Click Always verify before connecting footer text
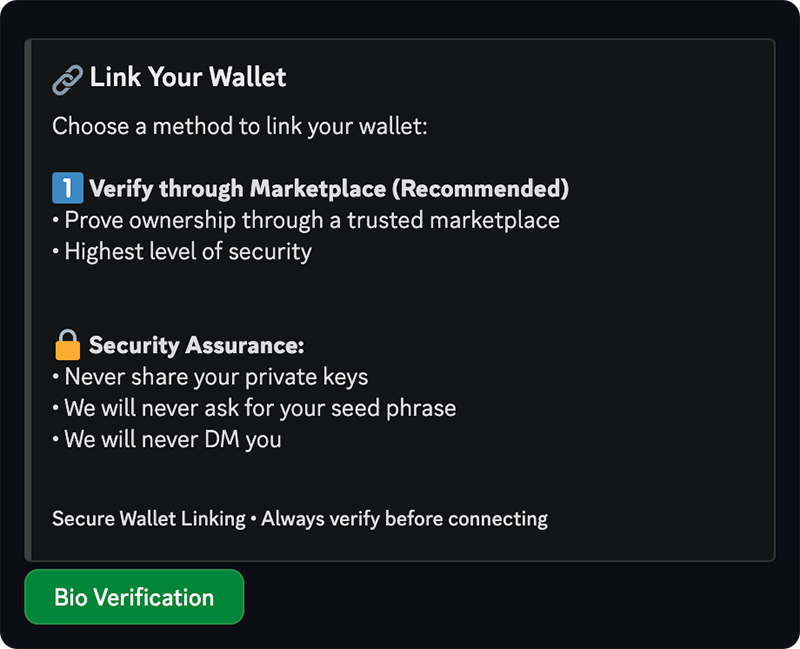The height and width of the screenshot is (649, 800). 405,519
